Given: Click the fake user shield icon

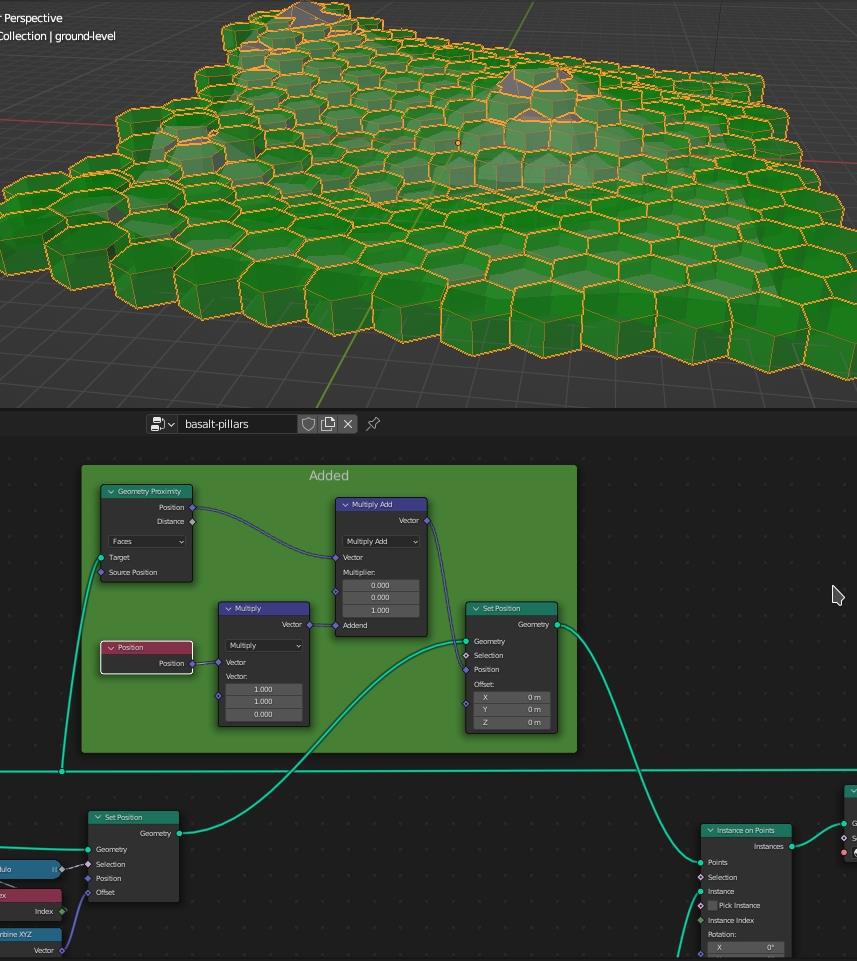Looking at the screenshot, I should (x=309, y=424).
